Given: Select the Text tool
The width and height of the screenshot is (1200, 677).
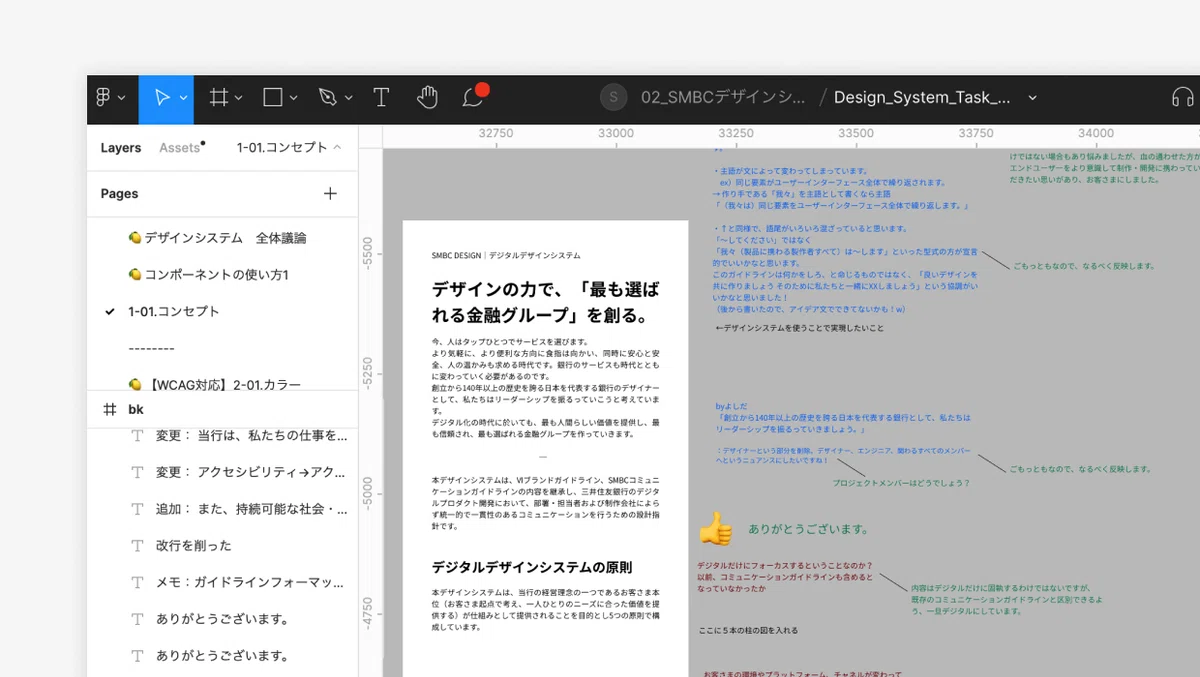Looking at the screenshot, I should pyautogui.click(x=381, y=97).
